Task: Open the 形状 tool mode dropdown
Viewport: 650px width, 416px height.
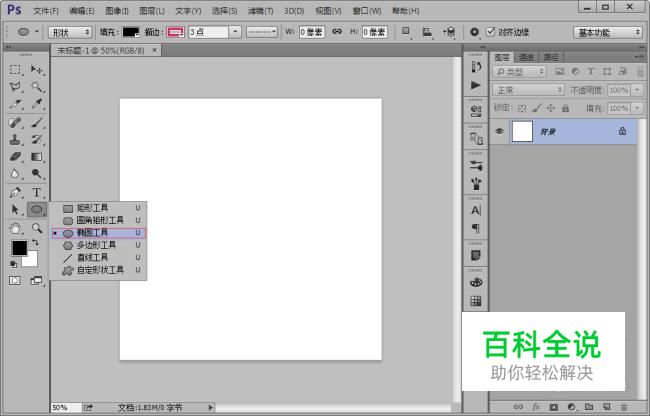Action: click(x=70, y=32)
